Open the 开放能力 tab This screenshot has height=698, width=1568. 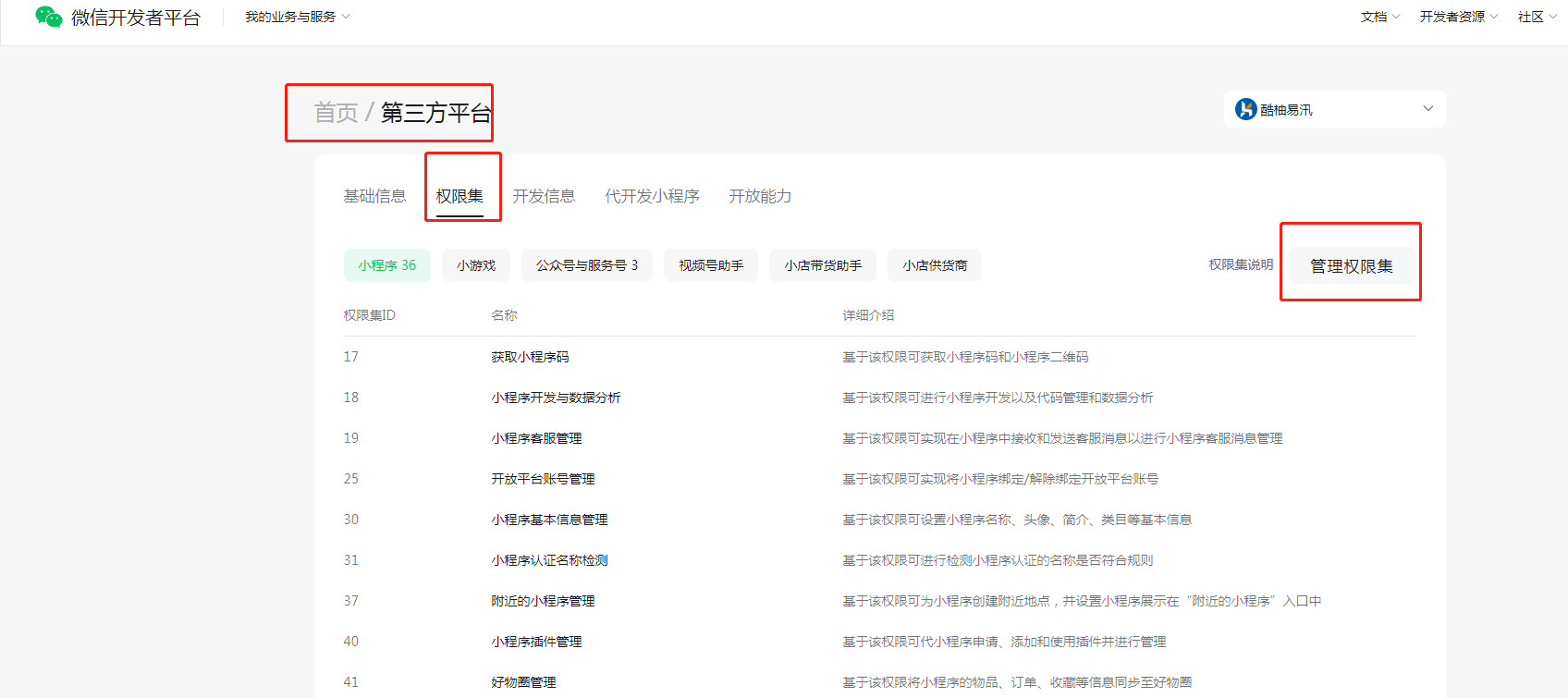tap(759, 196)
